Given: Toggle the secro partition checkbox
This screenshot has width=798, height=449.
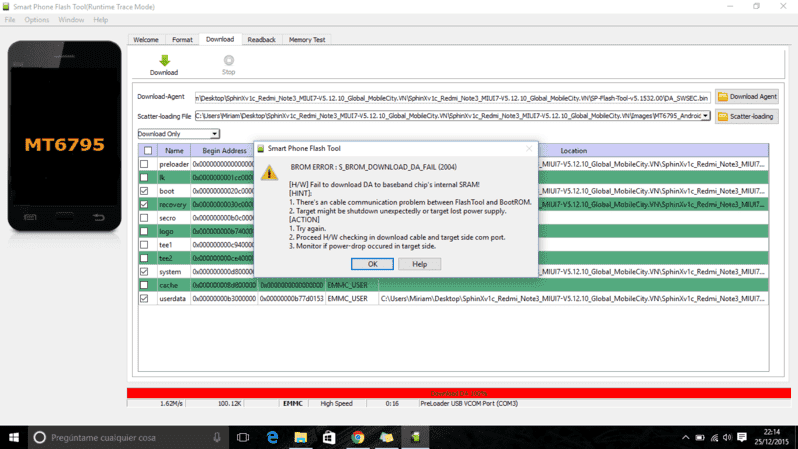Looking at the screenshot, I should [x=144, y=218].
